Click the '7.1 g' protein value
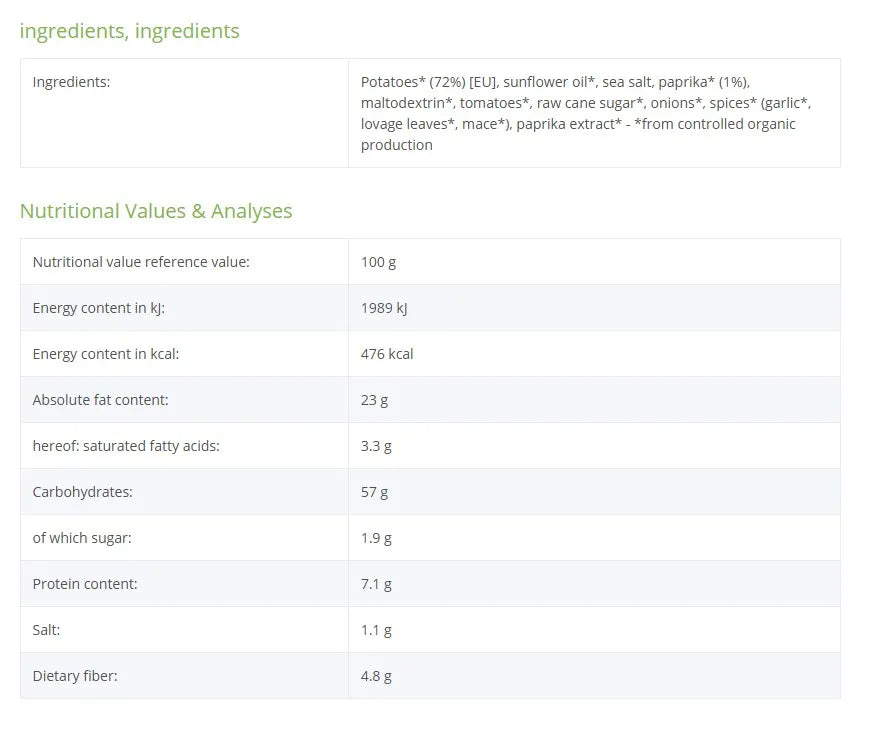The height and width of the screenshot is (730, 869). pos(376,584)
